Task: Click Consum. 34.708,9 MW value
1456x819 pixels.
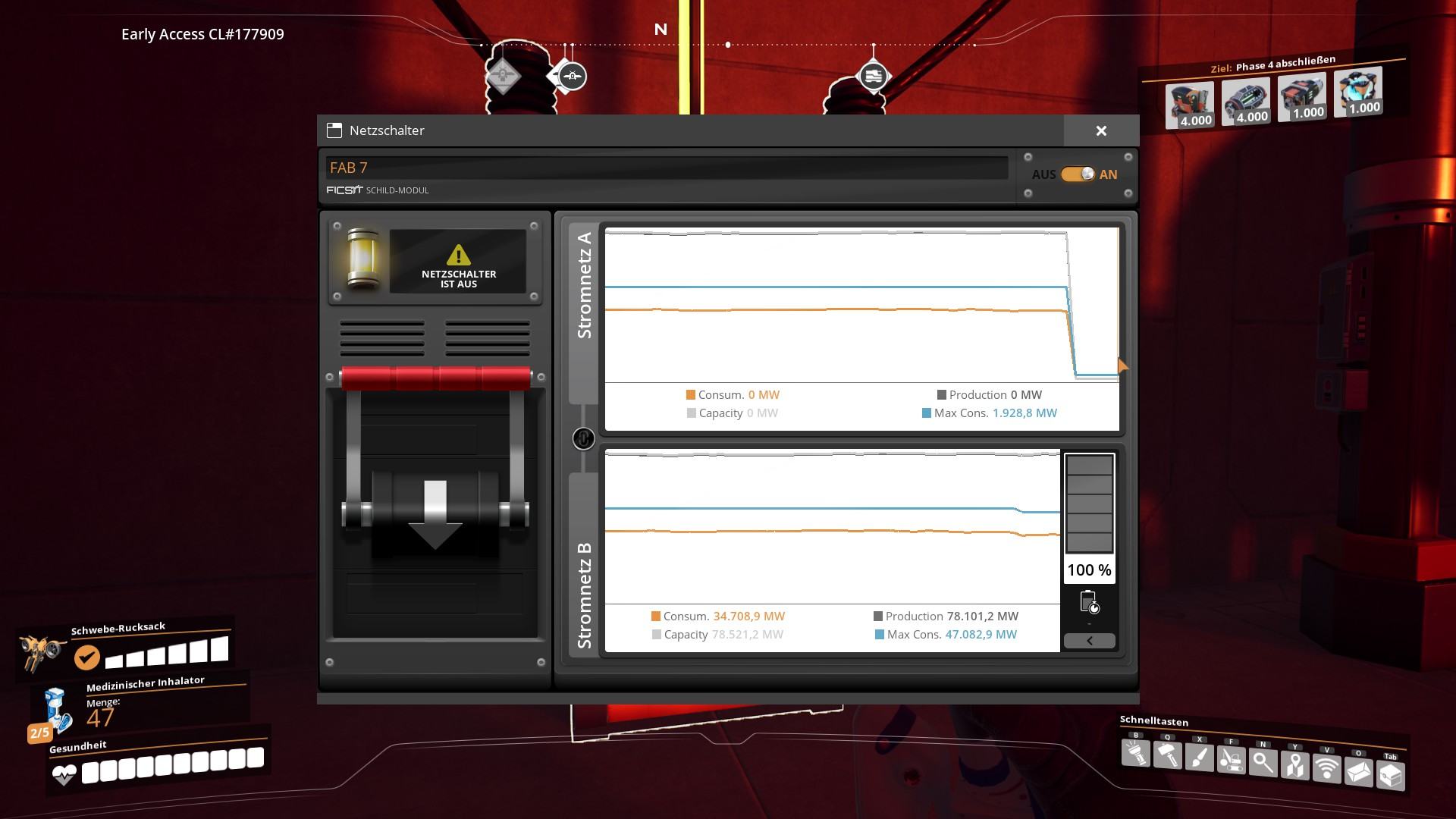Action: pos(749,616)
